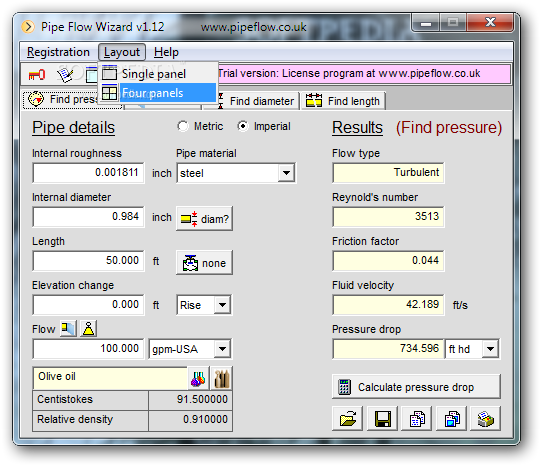Image resolution: width=541 pixels, height=466 pixels.
Task: Click the Four panels grid icon
Action: pos(109,93)
